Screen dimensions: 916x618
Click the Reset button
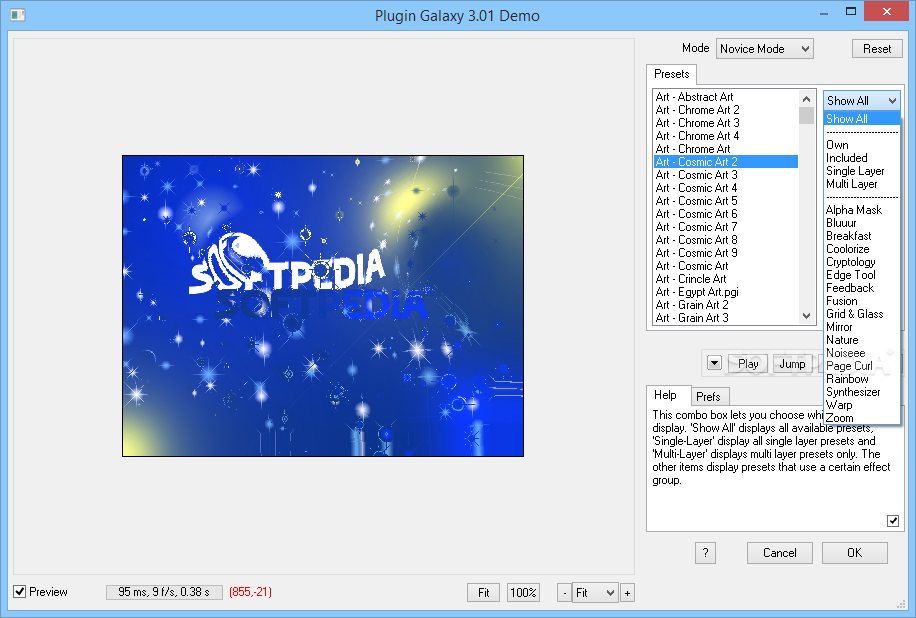(x=877, y=49)
